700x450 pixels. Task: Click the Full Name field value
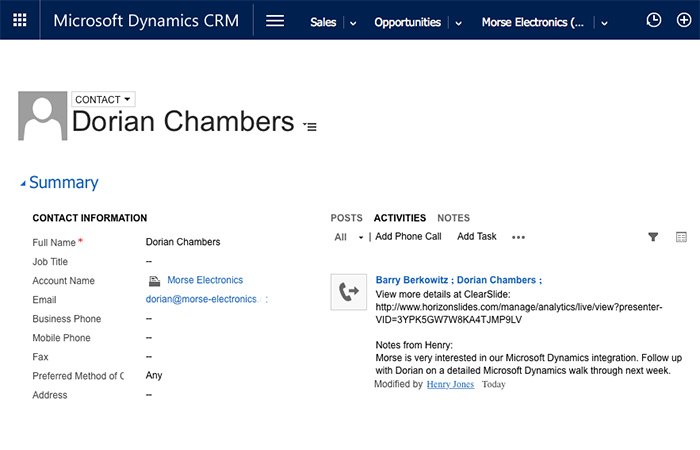(x=183, y=242)
